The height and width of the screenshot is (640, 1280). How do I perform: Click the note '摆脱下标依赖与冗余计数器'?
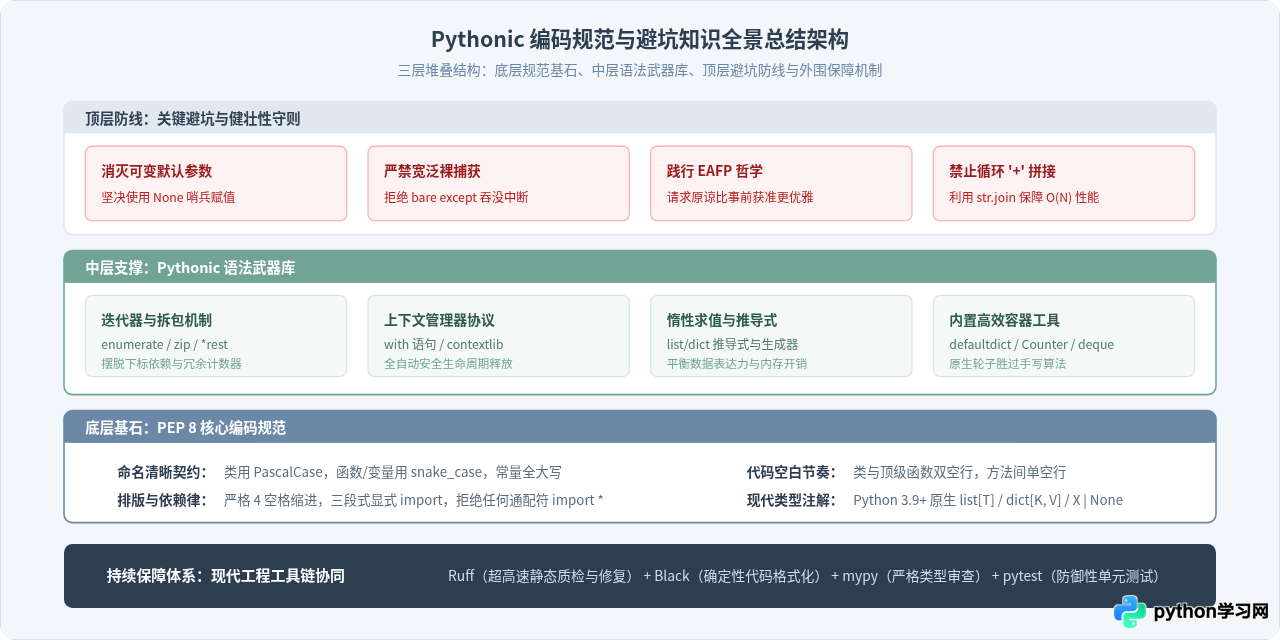(x=171, y=363)
